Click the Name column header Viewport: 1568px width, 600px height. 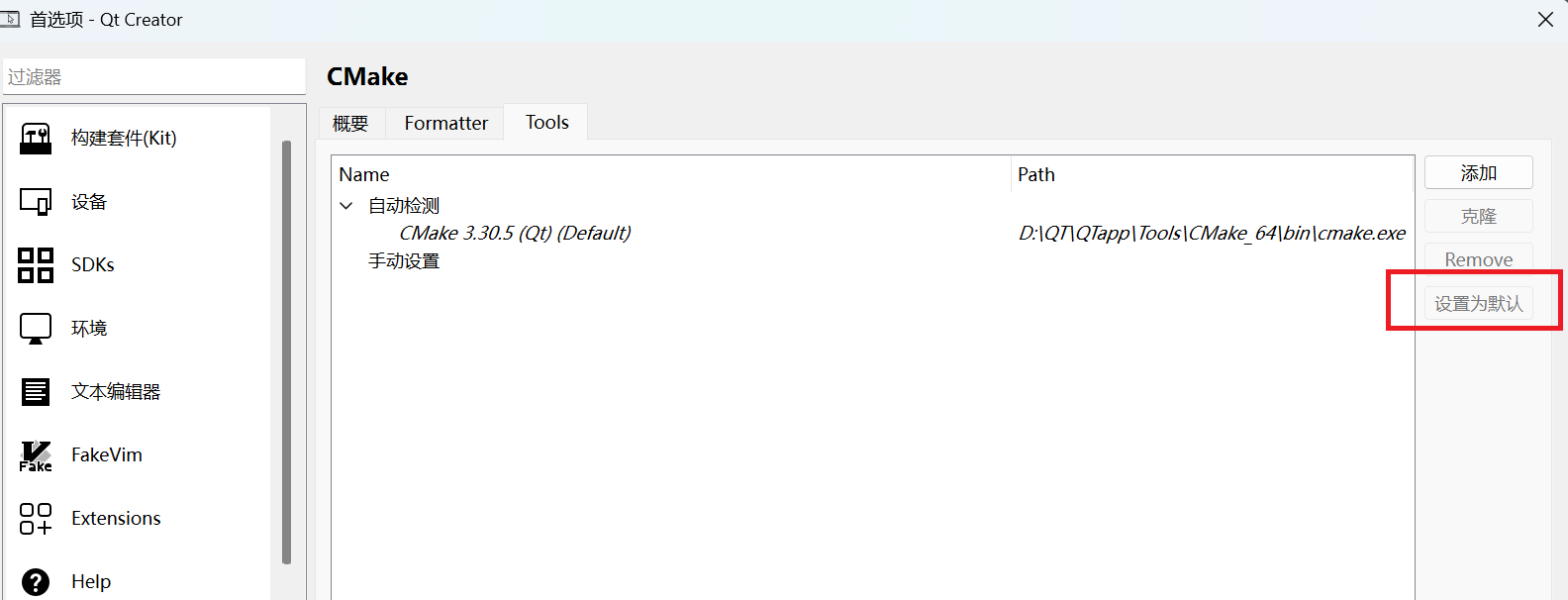(x=671, y=174)
